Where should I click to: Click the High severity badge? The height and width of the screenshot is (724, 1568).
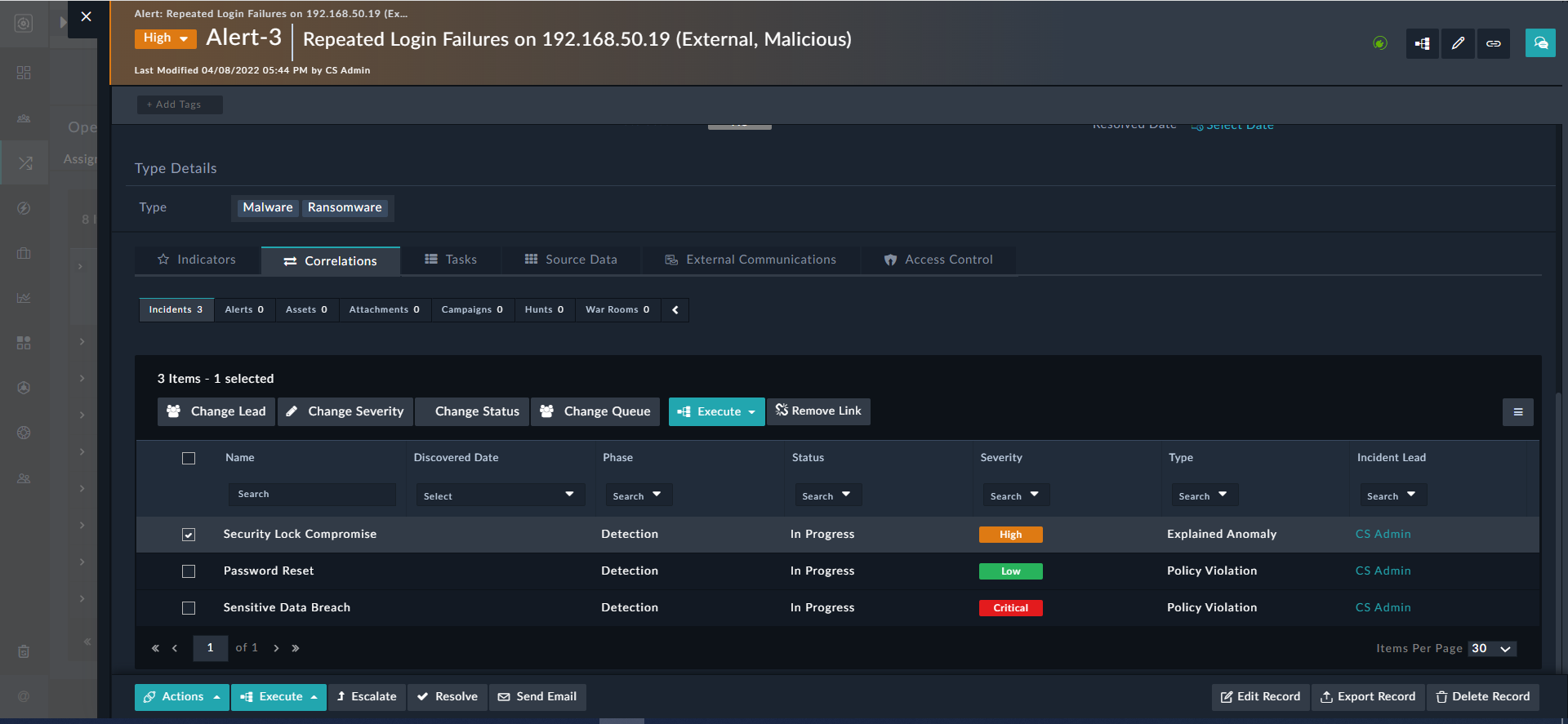(1010, 535)
